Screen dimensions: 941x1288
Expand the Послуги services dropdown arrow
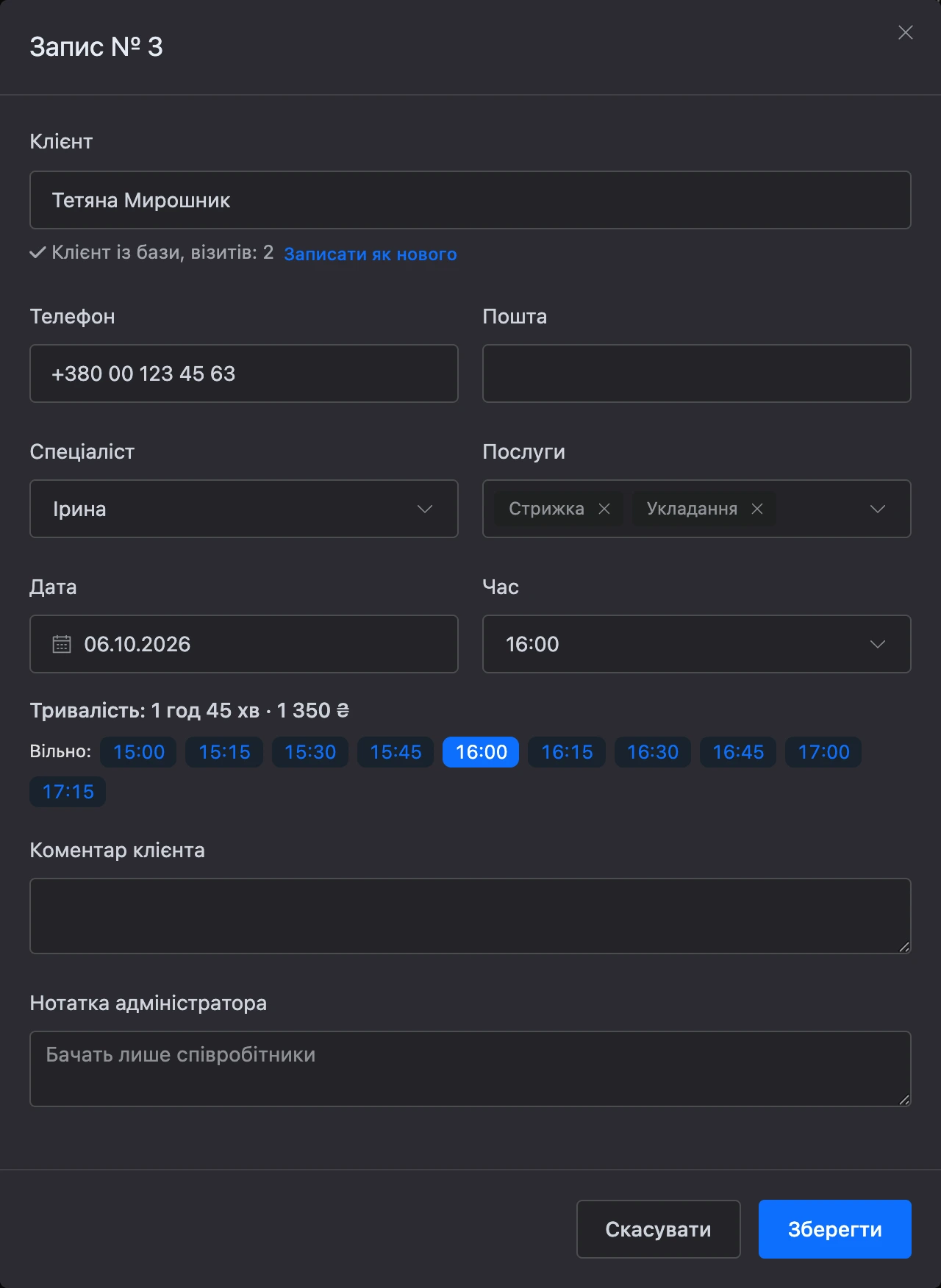coord(878,509)
